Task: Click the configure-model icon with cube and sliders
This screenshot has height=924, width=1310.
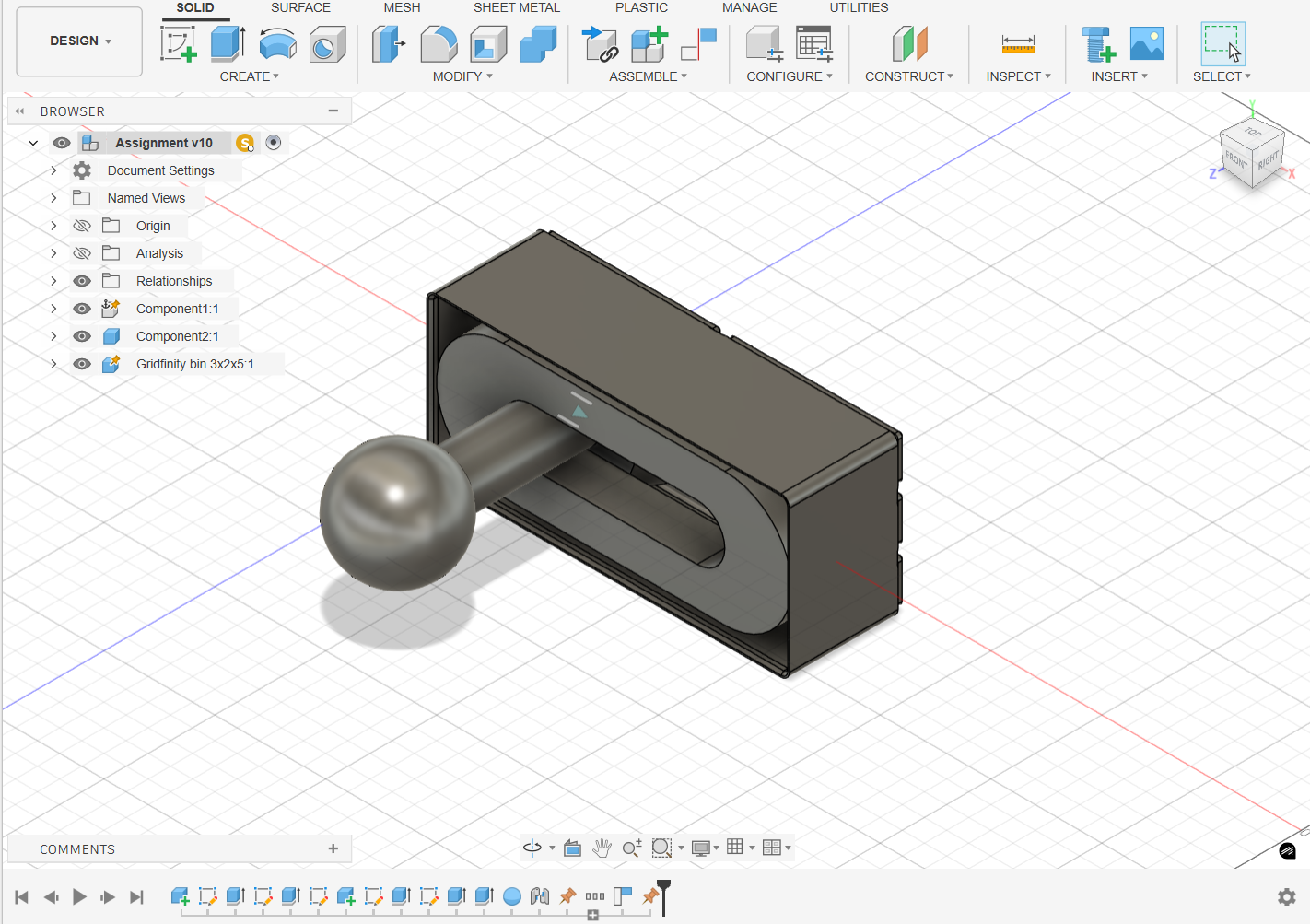Action: click(765, 43)
